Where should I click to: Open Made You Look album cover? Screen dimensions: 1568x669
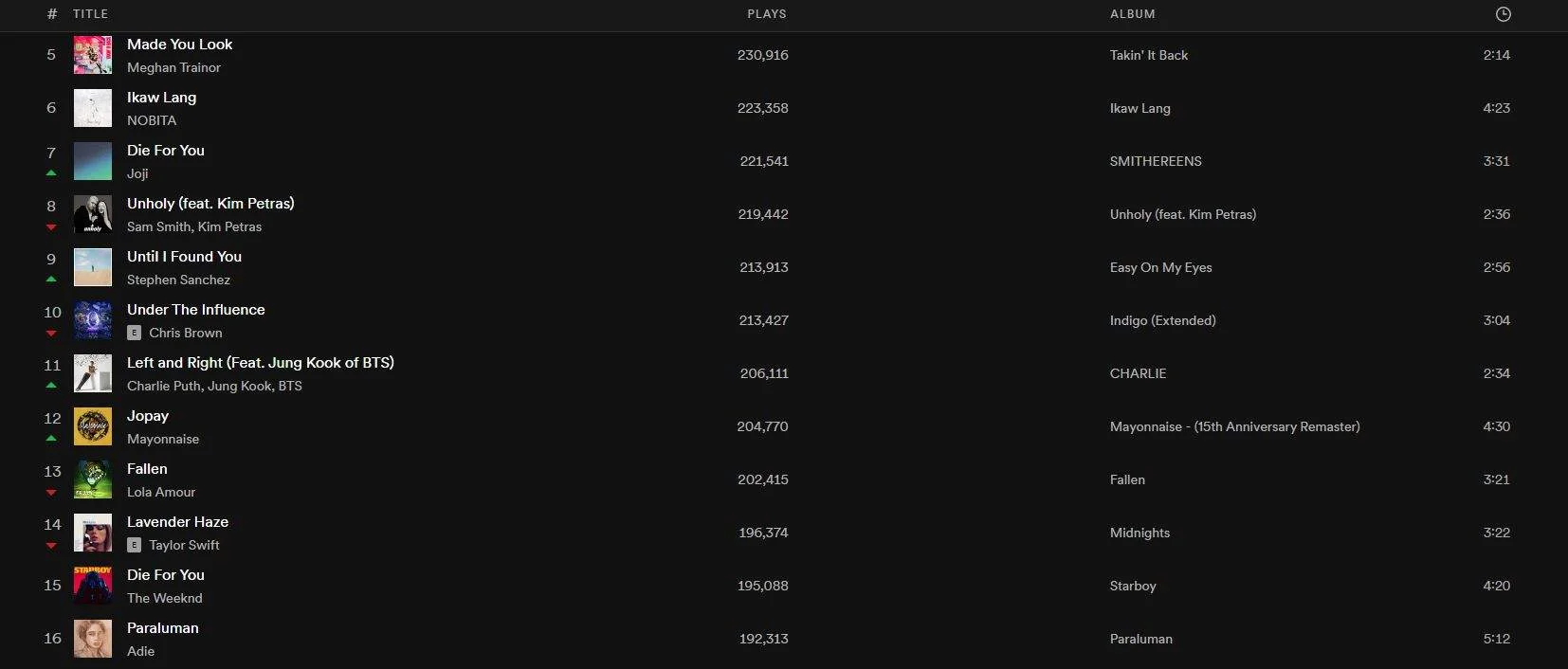pos(93,55)
